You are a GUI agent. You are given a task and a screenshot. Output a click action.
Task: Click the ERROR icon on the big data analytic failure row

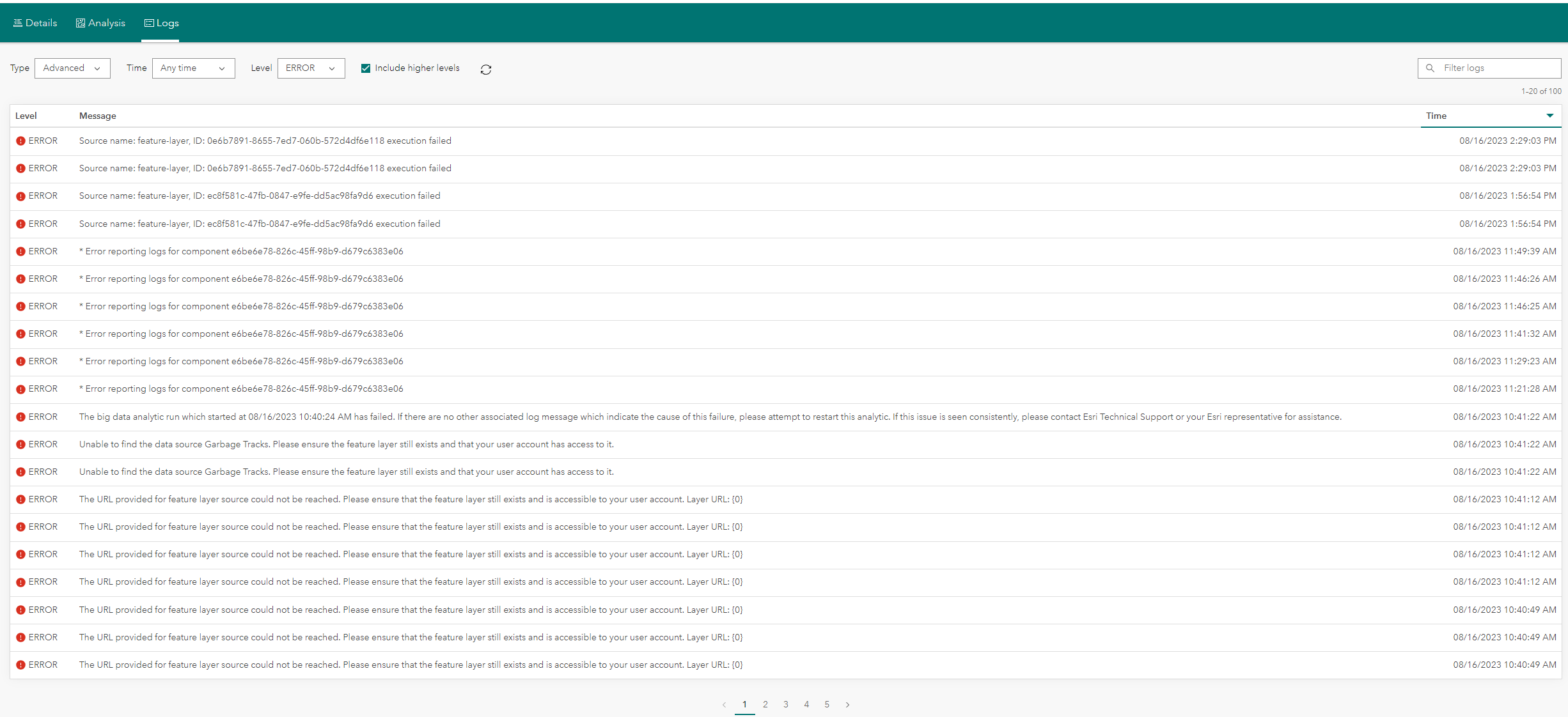point(21,417)
